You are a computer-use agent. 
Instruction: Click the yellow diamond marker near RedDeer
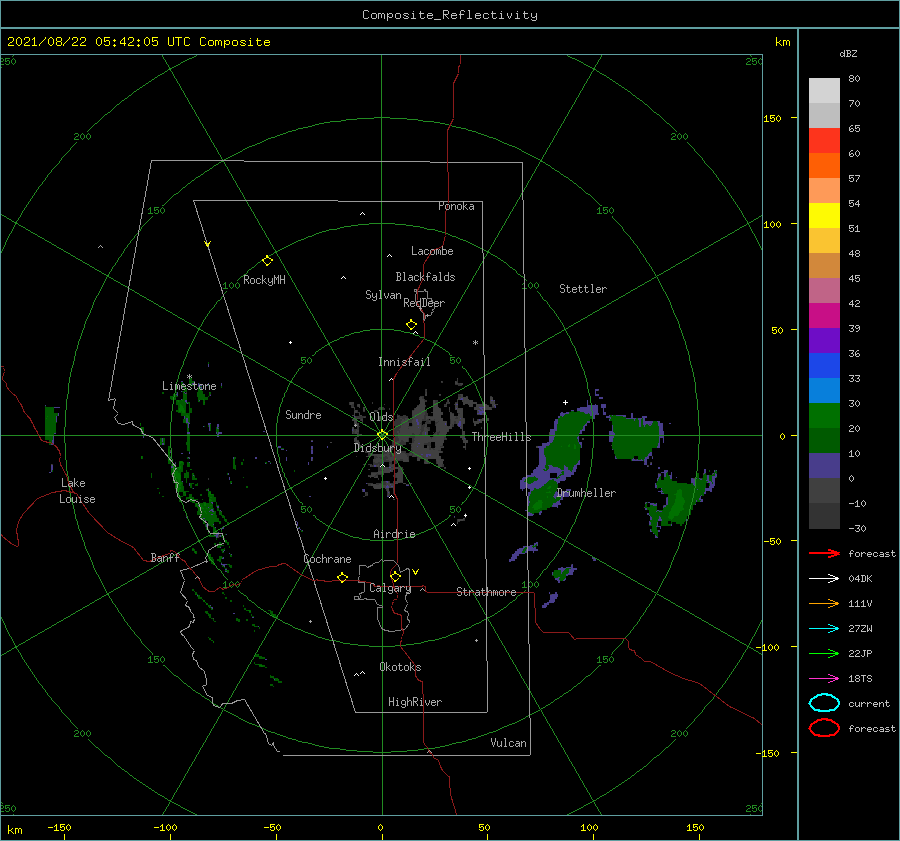tap(411, 325)
